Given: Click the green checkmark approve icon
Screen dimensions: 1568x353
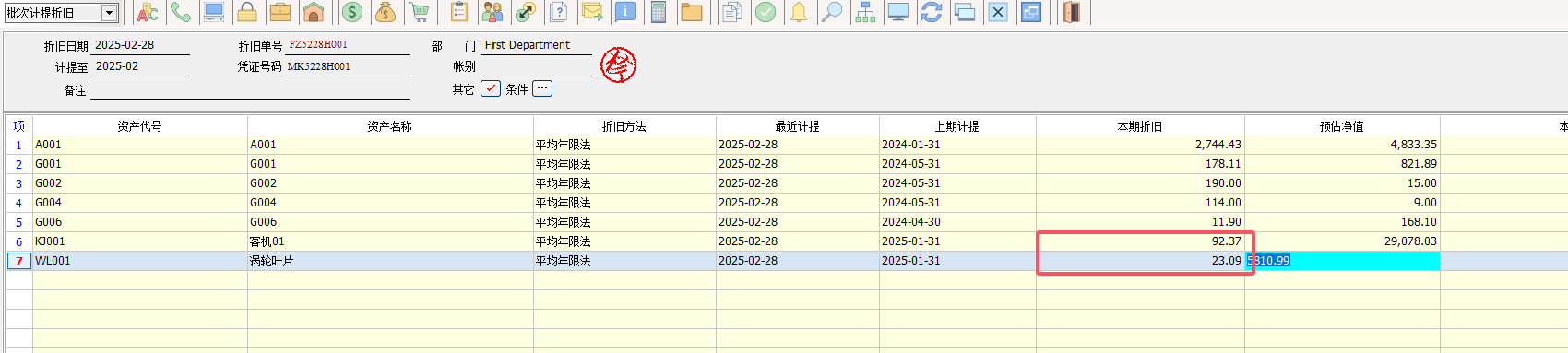Looking at the screenshot, I should coord(766,12).
